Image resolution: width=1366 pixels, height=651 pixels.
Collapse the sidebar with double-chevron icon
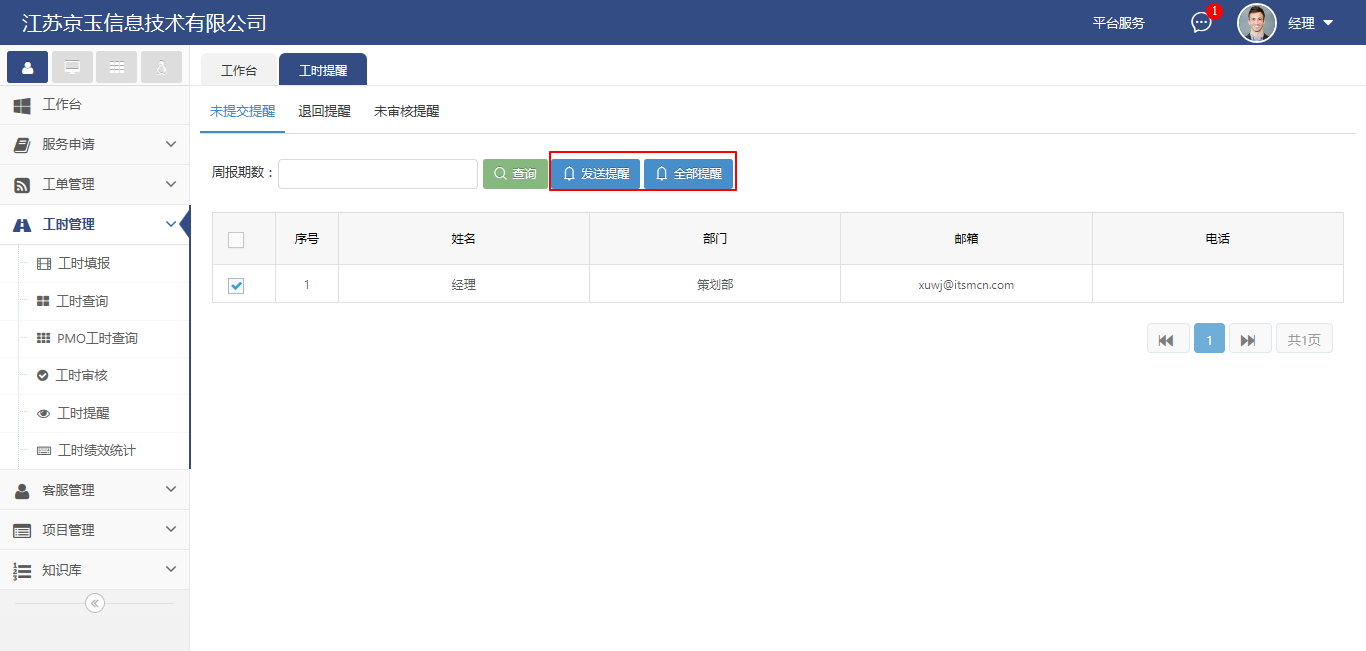tap(95, 603)
